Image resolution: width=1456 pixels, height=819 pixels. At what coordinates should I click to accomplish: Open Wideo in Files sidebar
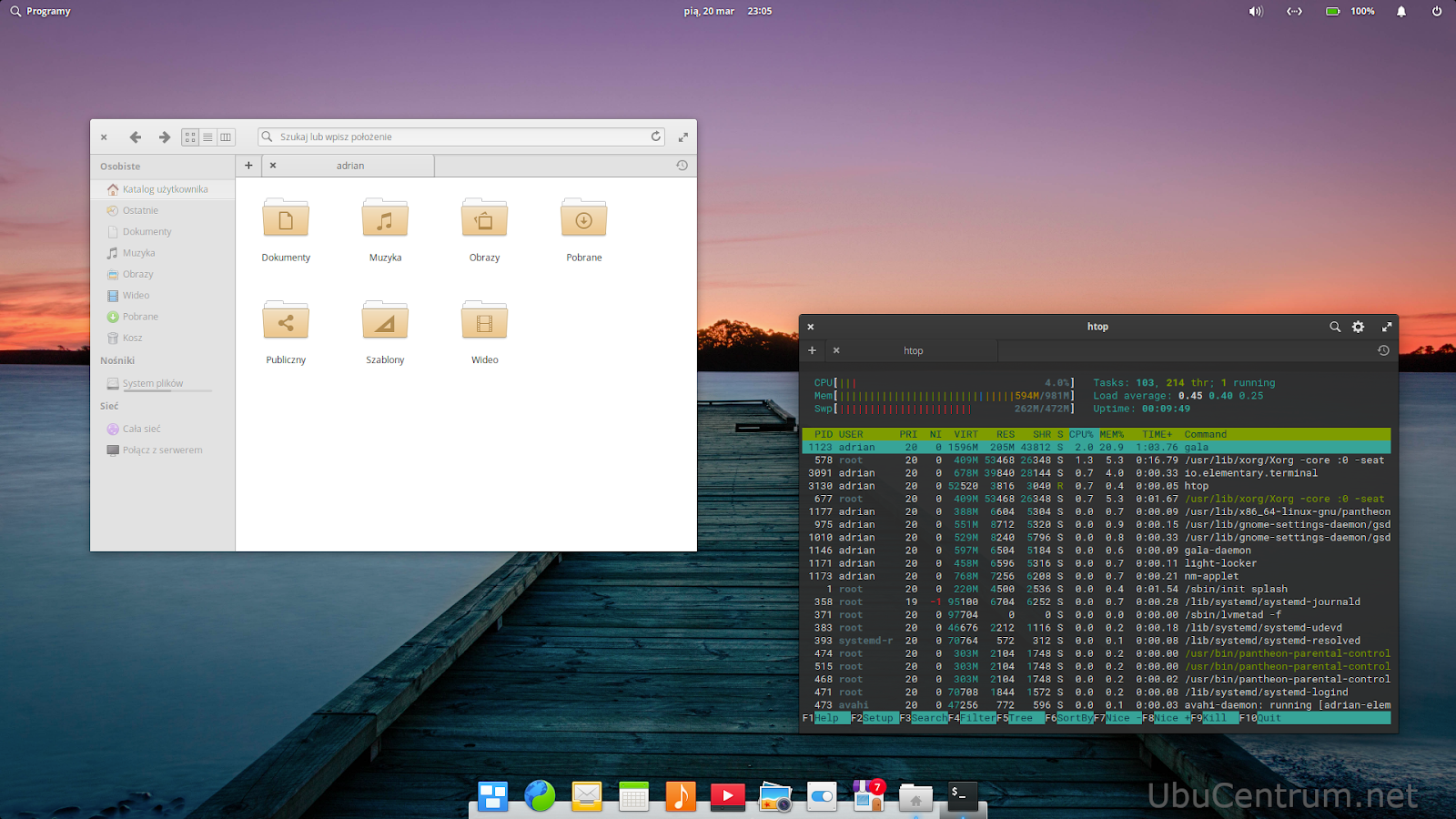tap(164, 296)
